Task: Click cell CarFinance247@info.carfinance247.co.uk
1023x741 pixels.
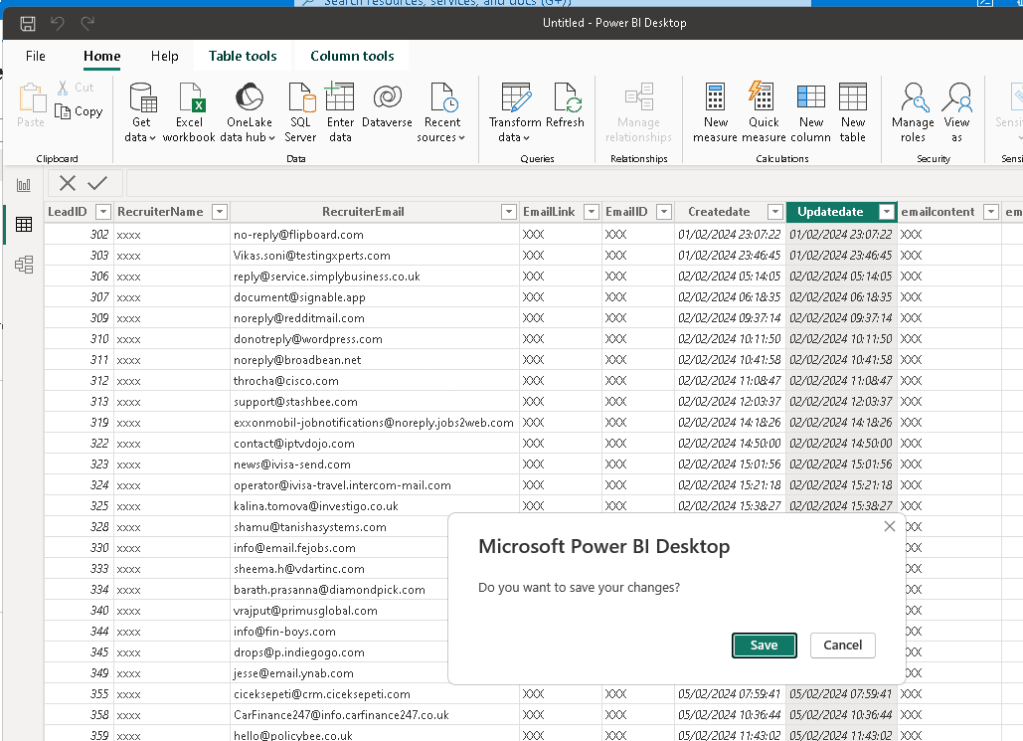Action: 374,715
